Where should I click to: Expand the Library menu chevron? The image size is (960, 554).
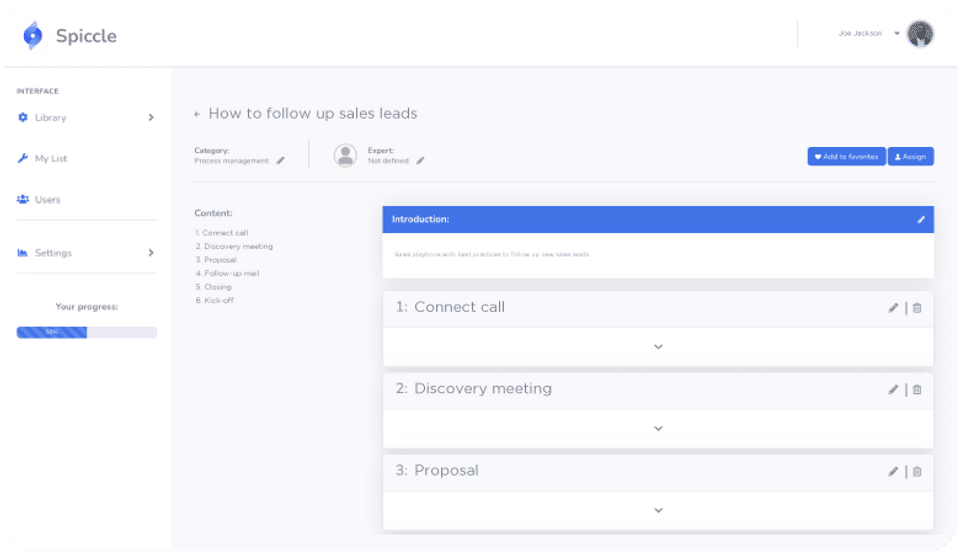[151, 118]
